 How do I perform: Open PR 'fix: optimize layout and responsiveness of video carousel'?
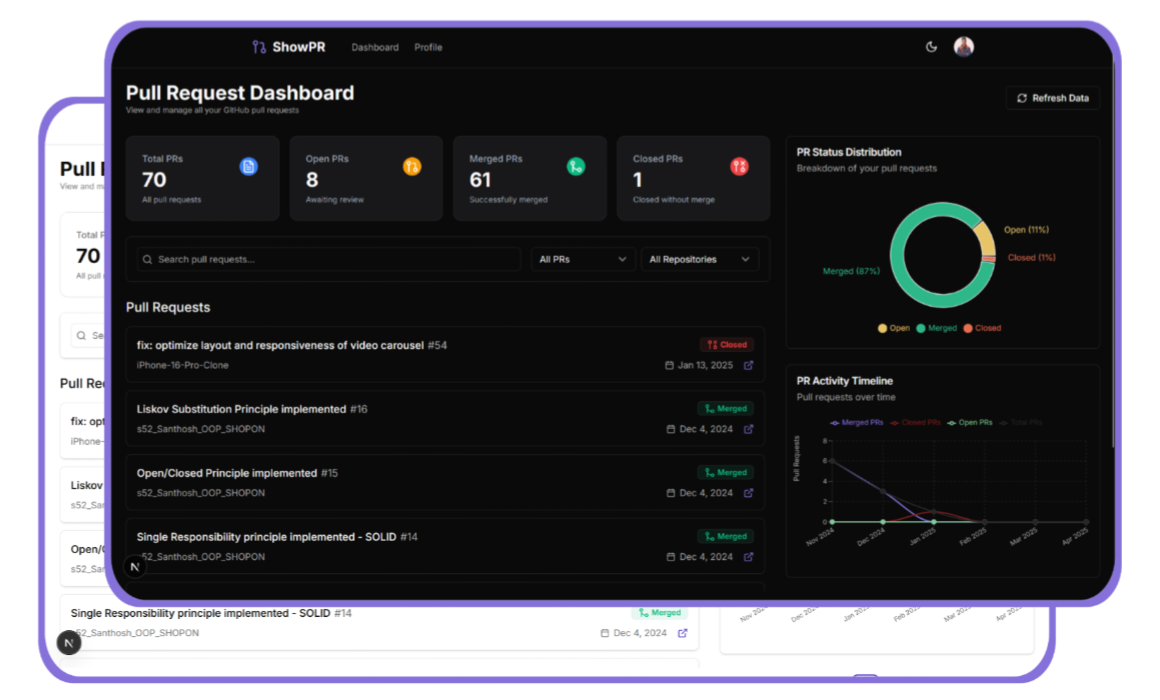click(280, 345)
